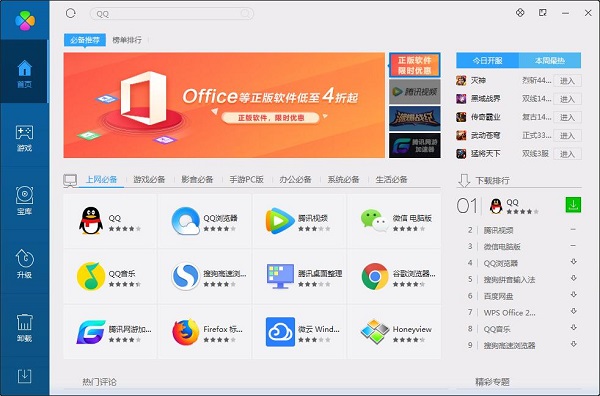
Task: Download 百度网盘 from ranking list arrow
Action: coord(574,295)
